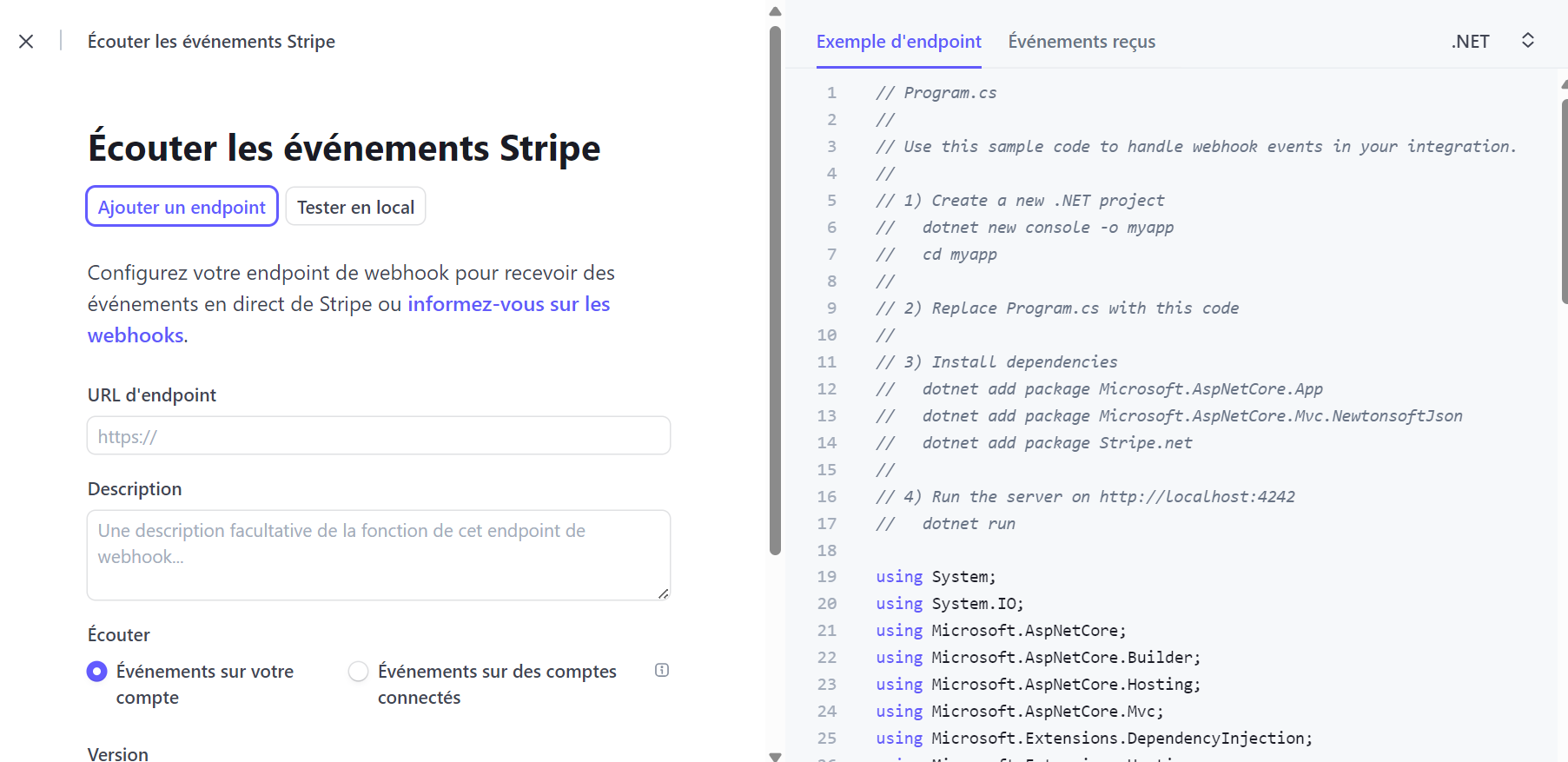Click line "dotnet add package Stripe.net"

tap(1057, 443)
